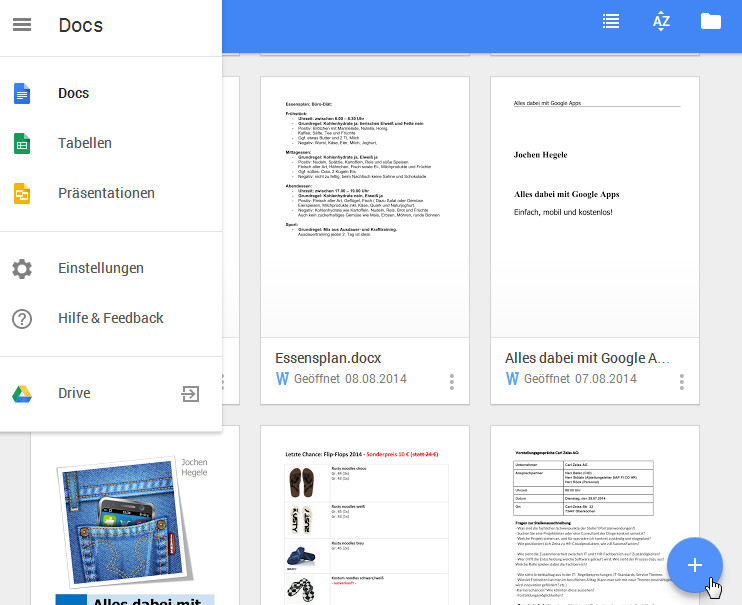Viewport: 742px width, 605px height.
Task: Select Docs in the navigation drawer
Action: point(111,93)
